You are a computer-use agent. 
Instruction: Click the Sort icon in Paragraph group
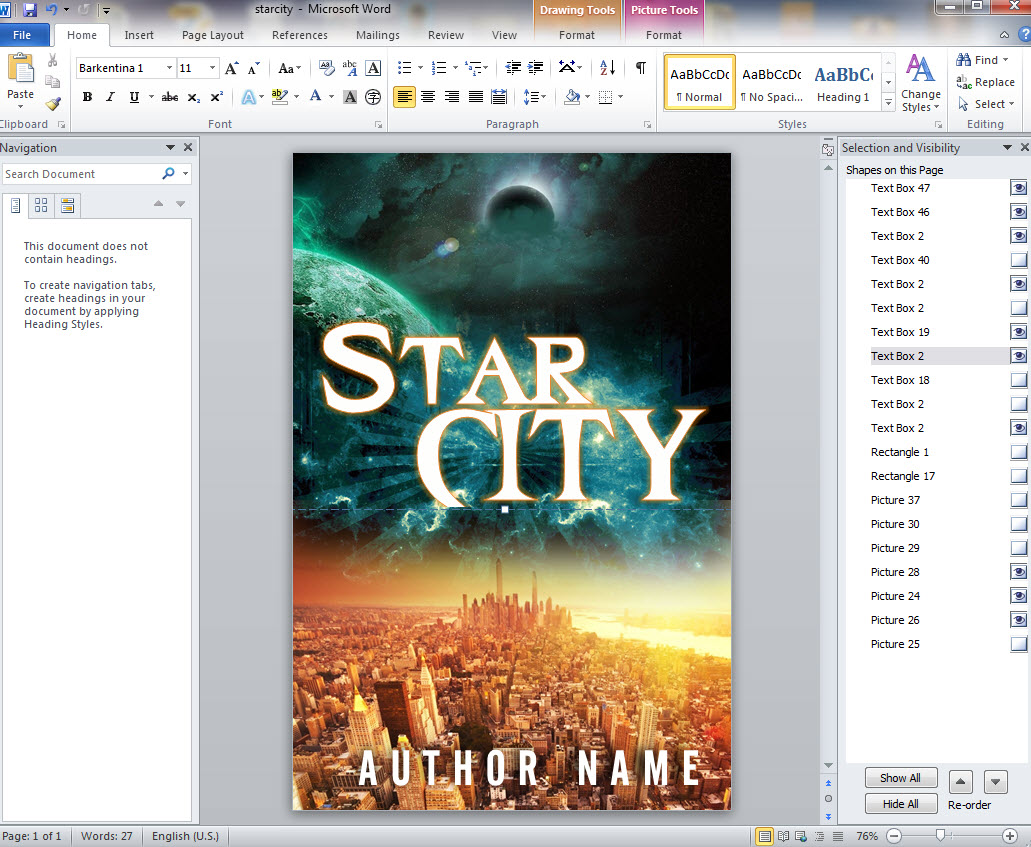[x=607, y=68]
